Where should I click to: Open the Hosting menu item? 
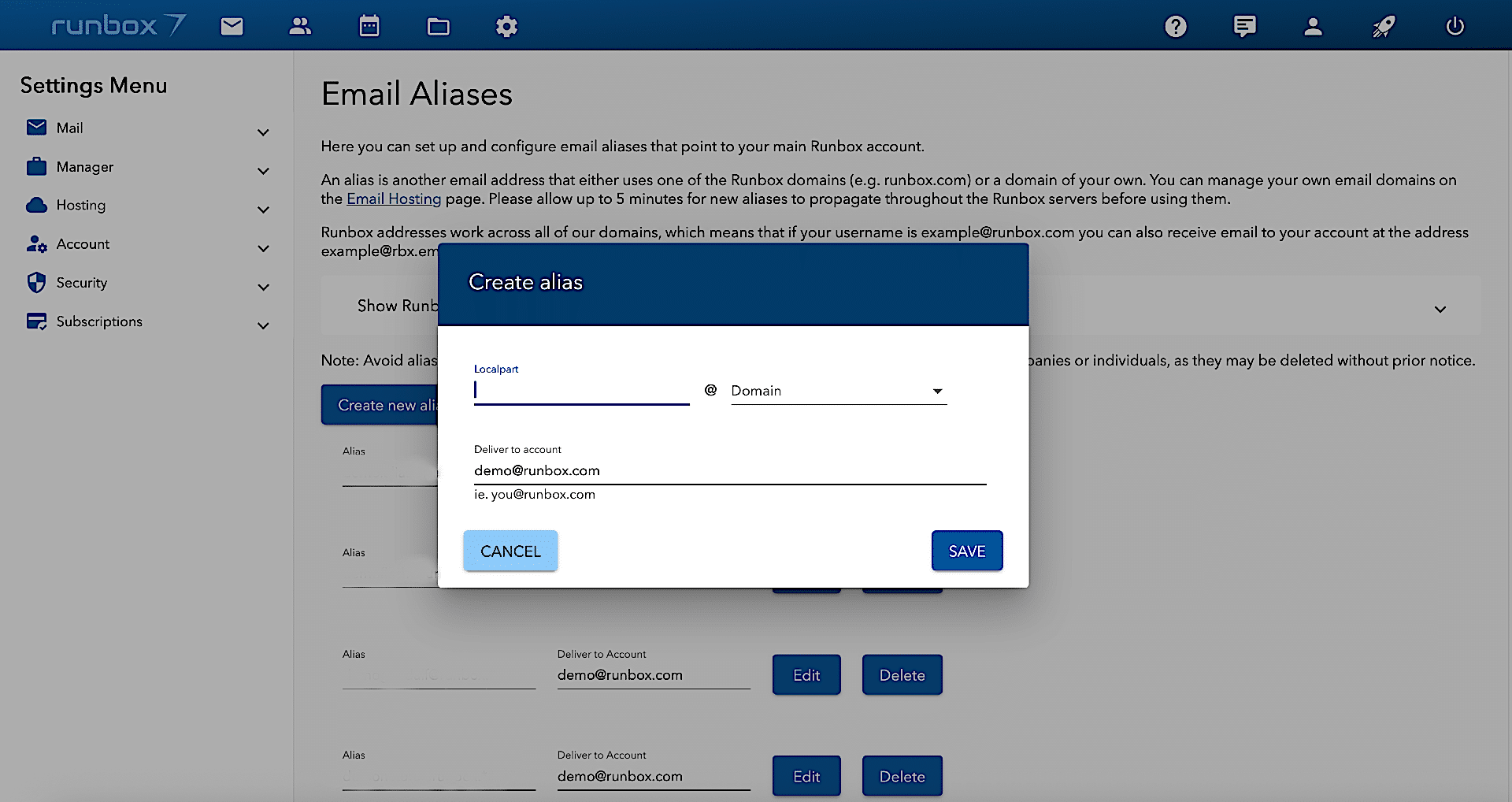tap(81, 206)
